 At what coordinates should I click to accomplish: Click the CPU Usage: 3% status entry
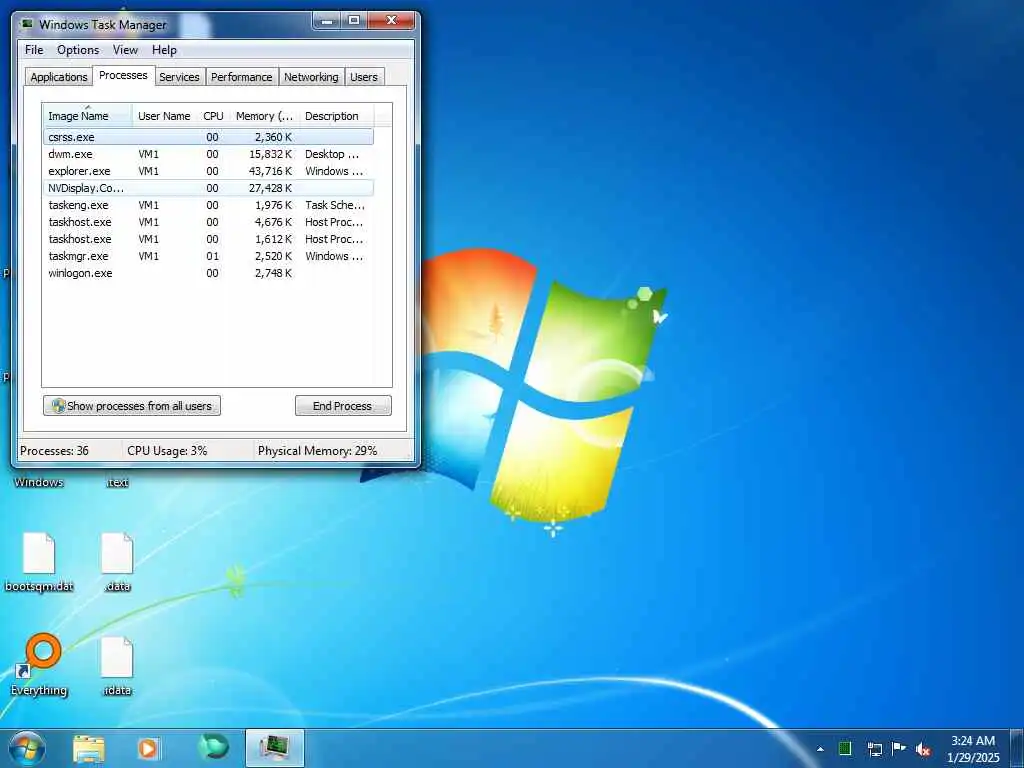click(167, 451)
